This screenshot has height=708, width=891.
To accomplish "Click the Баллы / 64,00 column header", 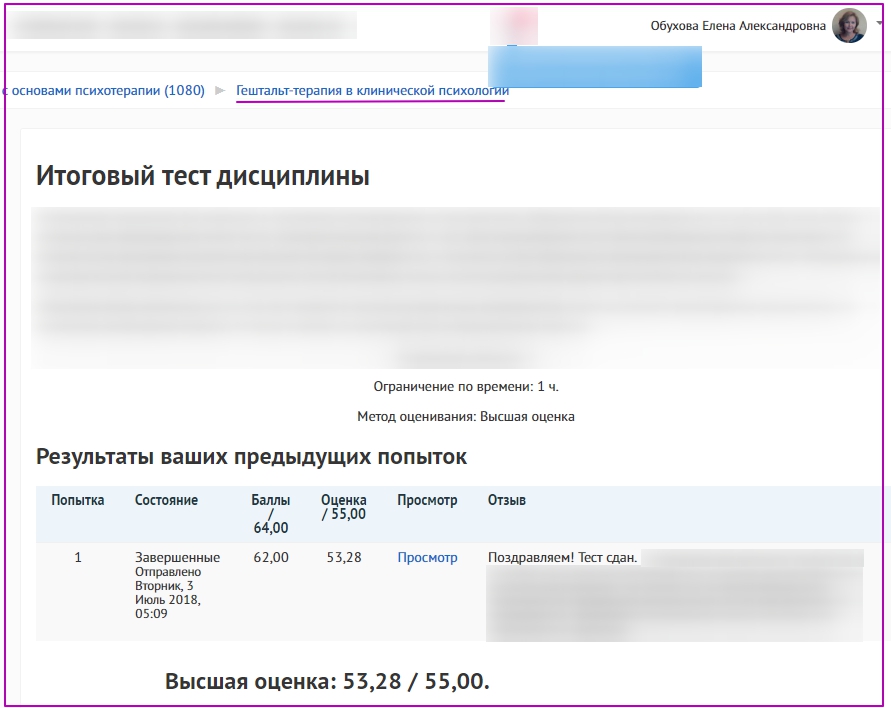I will click(270, 513).
